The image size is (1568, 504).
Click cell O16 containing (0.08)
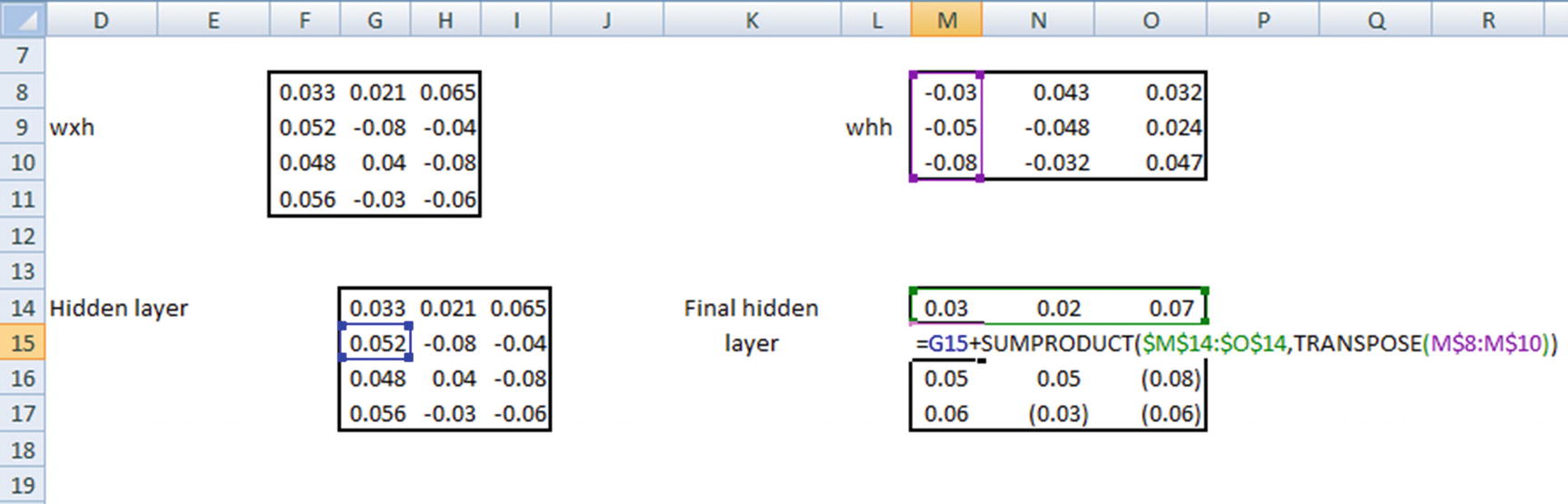1151,378
